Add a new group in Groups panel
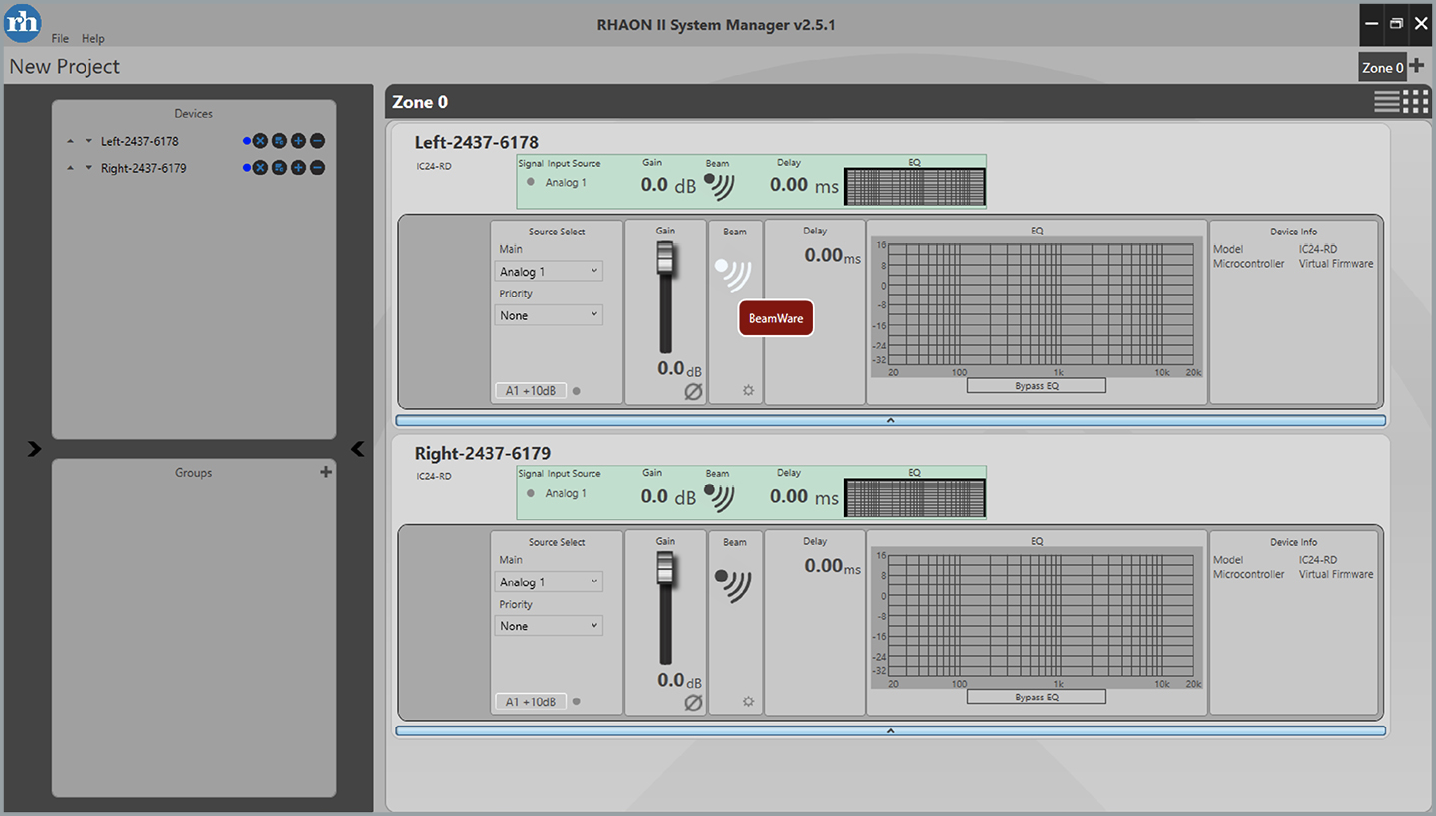The image size is (1436, 816). click(x=325, y=472)
